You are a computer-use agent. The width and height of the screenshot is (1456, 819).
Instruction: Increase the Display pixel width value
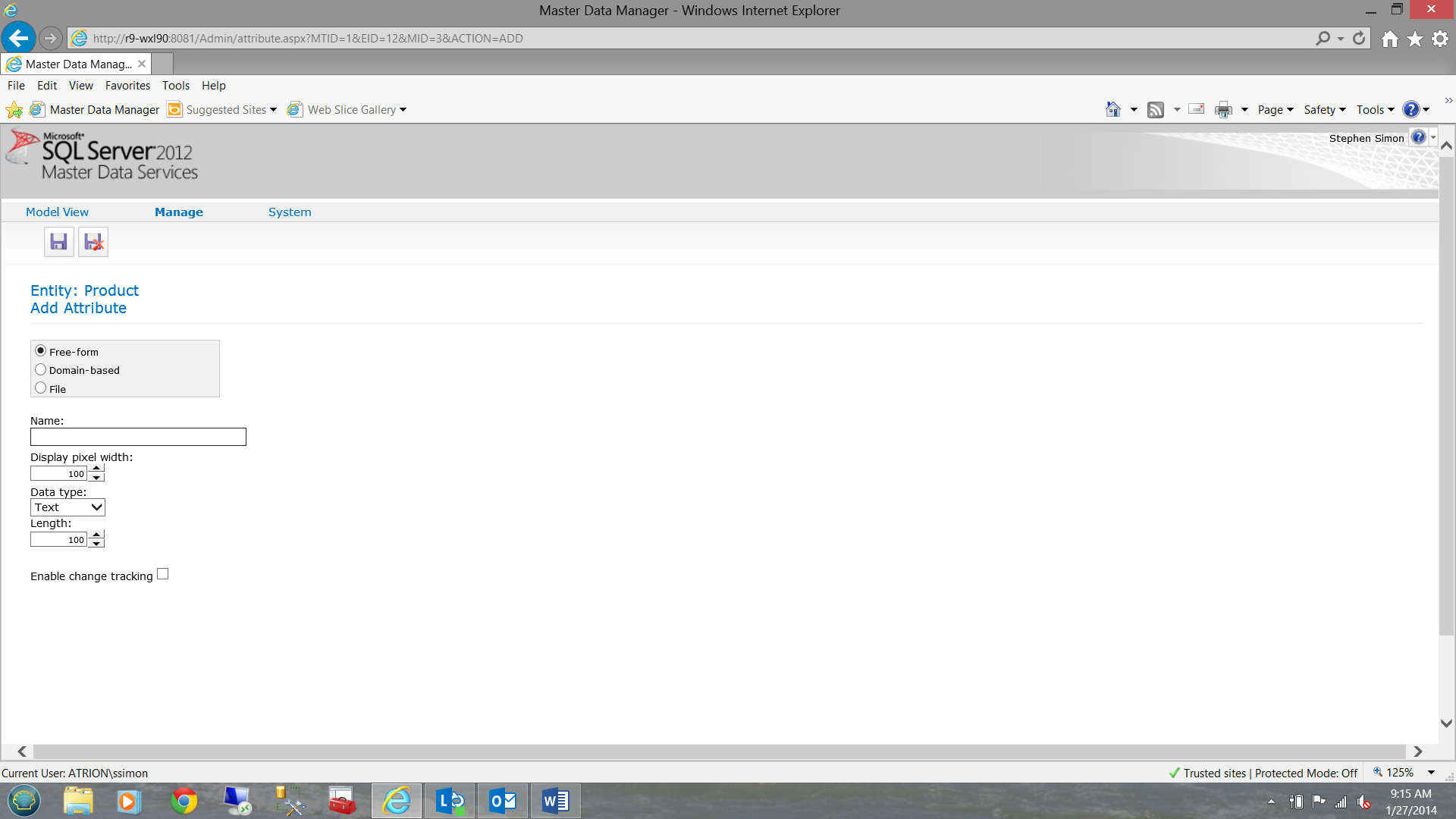(x=96, y=469)
